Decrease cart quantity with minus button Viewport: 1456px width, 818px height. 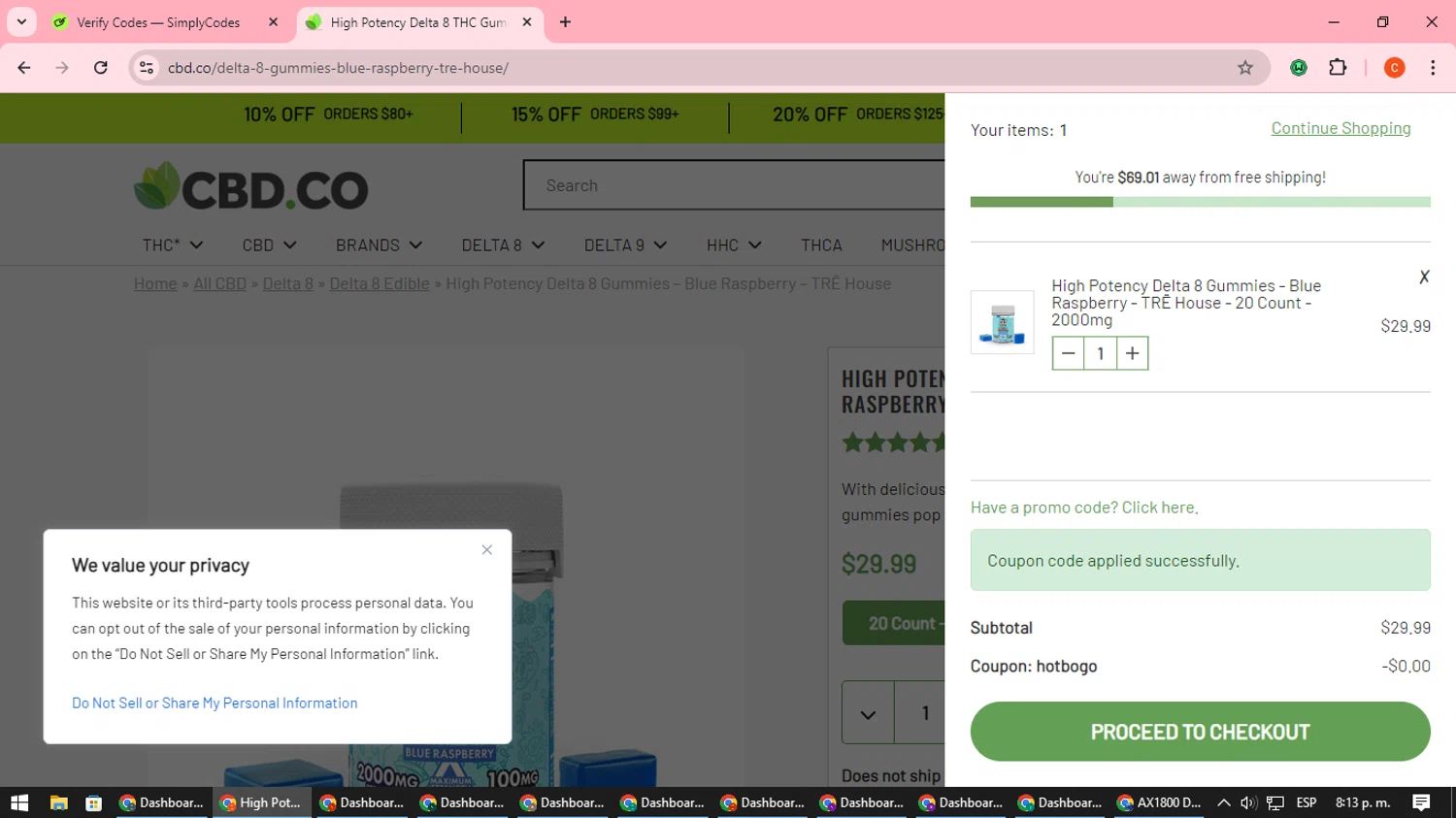[x=1068, y=353]
